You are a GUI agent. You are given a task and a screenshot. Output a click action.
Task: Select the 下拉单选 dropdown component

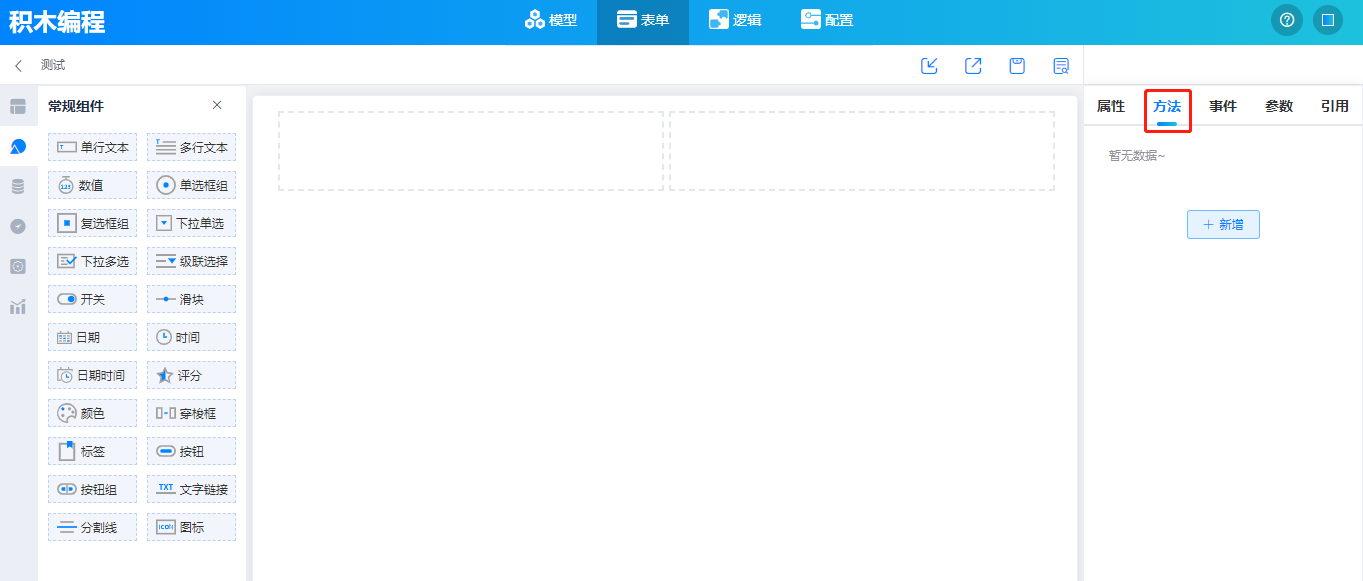coord(192,223)
